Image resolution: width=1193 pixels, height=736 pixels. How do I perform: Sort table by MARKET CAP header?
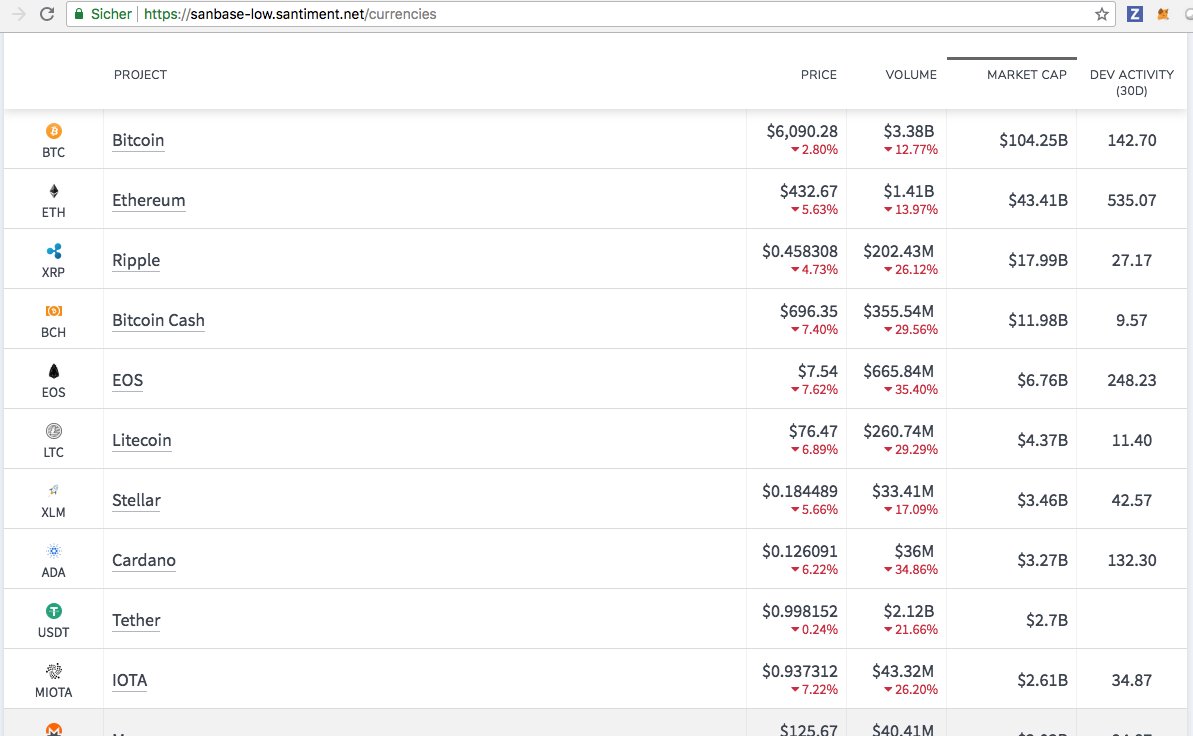pos(1026,75)
